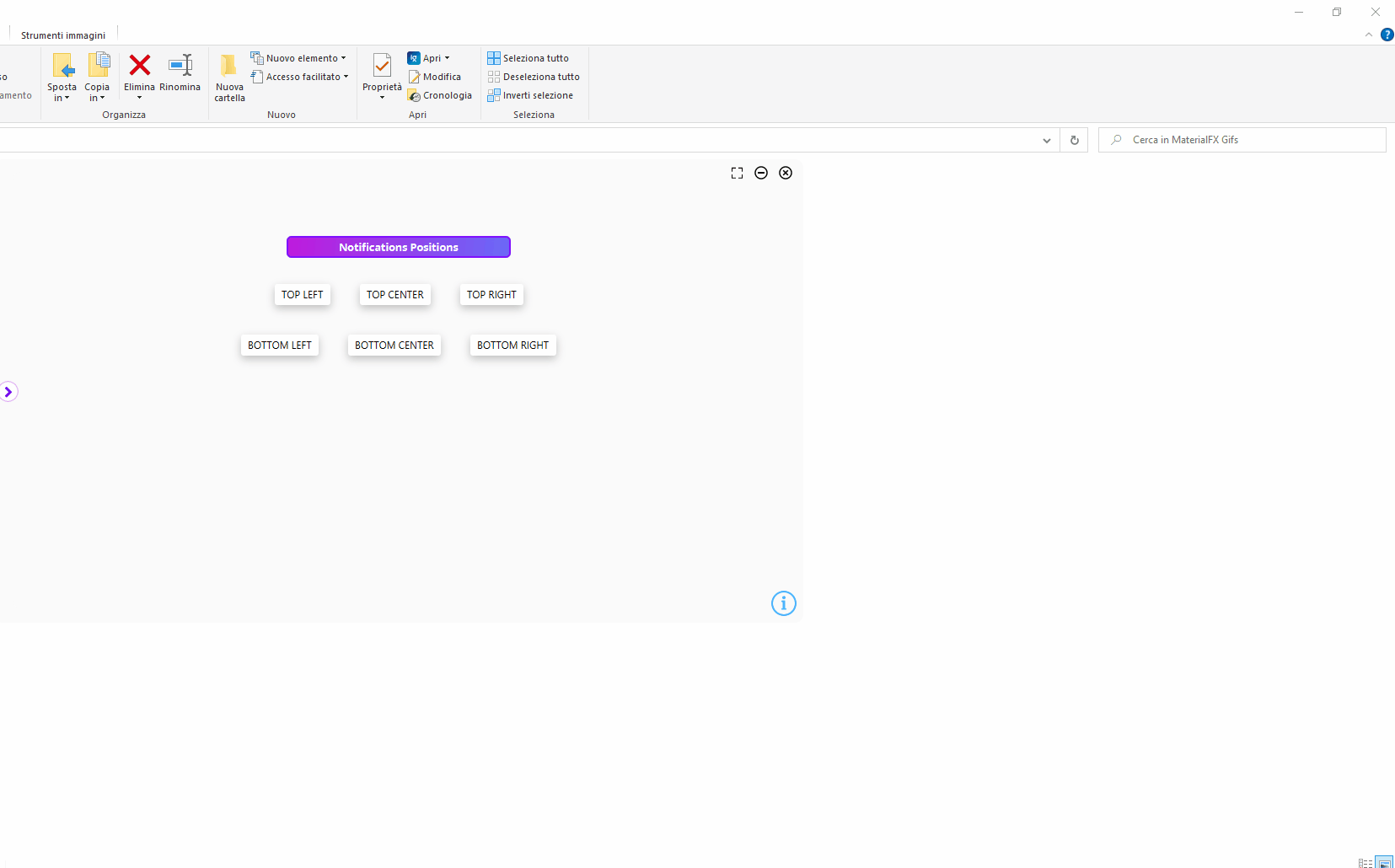Click the BOTTOM CENTER button

coord(394,346)
